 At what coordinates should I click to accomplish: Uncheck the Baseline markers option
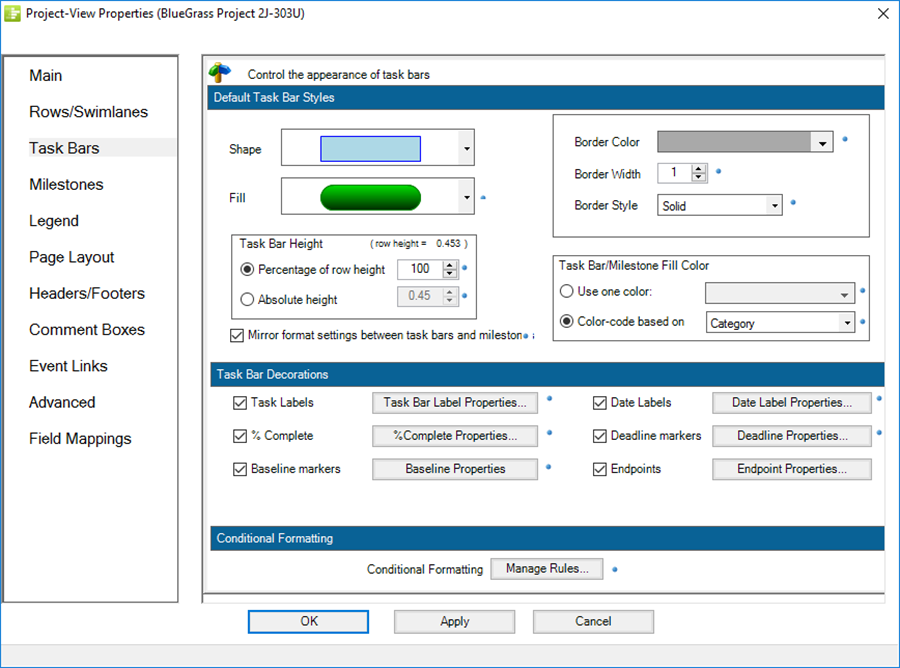click(239, 469)
